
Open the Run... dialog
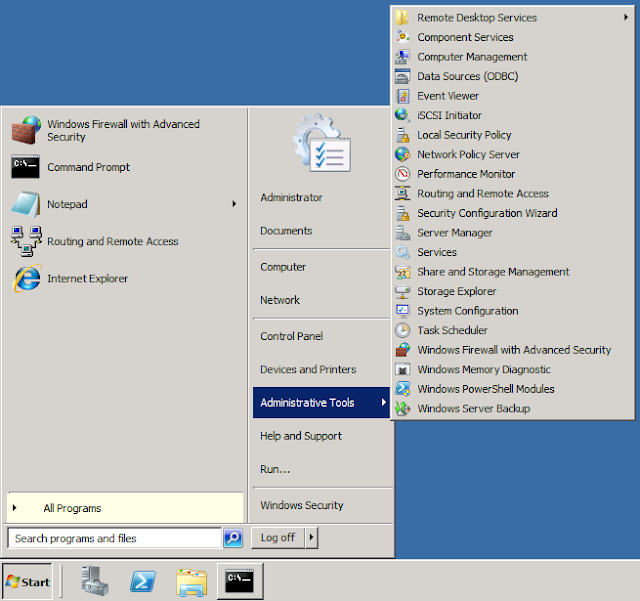275,469
